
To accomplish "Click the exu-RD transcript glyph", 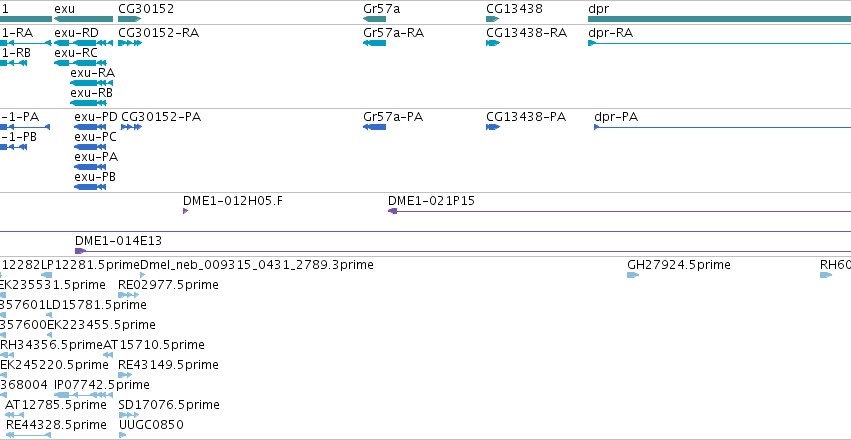I will [84, 43].
